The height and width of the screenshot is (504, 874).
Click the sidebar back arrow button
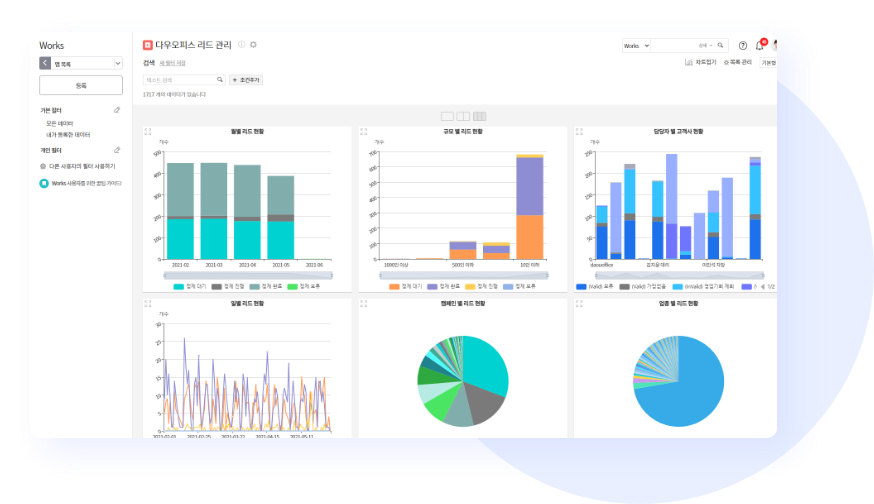[x=45, y=64]
